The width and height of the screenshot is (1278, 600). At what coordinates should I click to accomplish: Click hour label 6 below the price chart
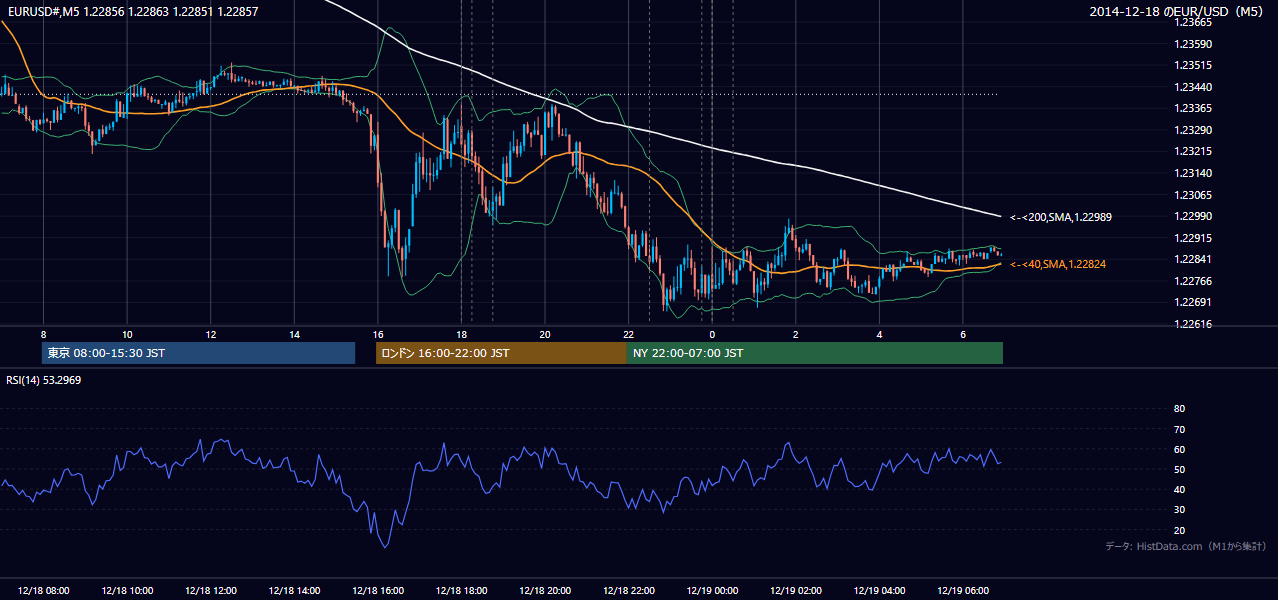(962, 334)
